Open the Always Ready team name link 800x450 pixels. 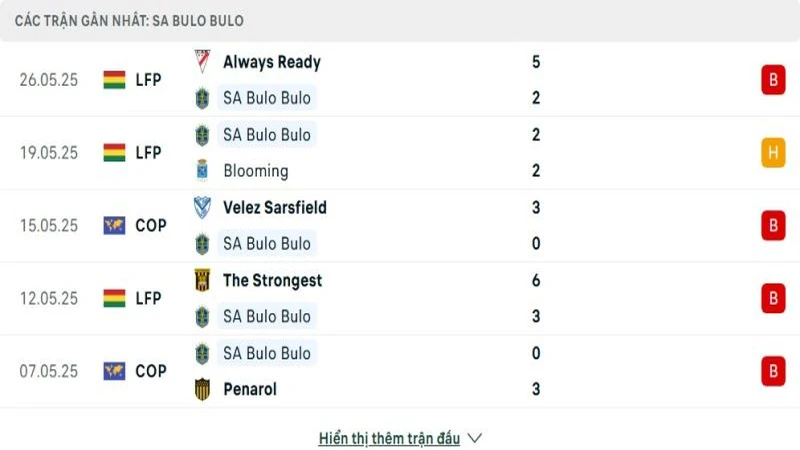click(x=272, y=62)
